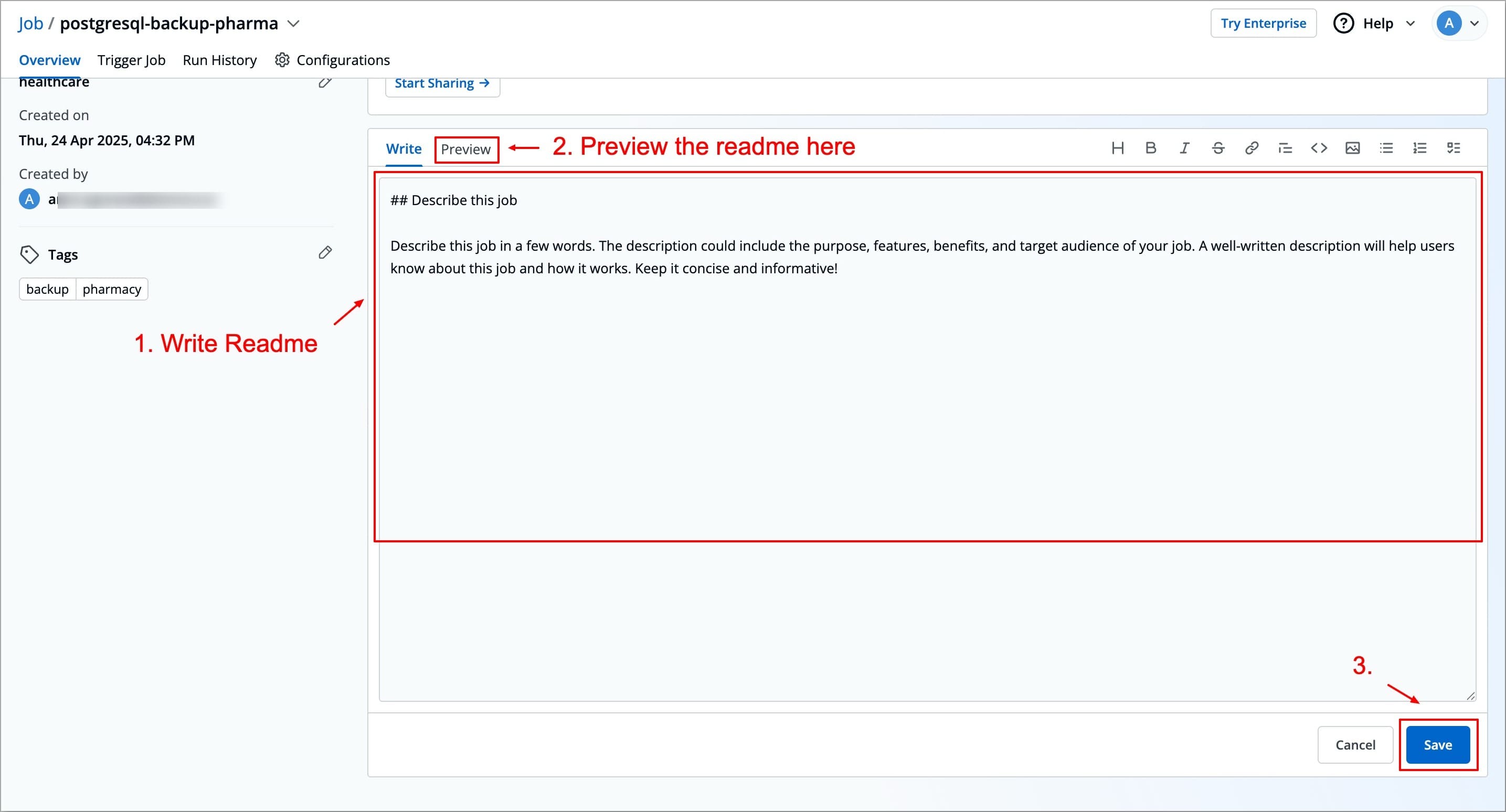Open the Run History tab
Viewport: 1506px width, 812px height.
219,60
